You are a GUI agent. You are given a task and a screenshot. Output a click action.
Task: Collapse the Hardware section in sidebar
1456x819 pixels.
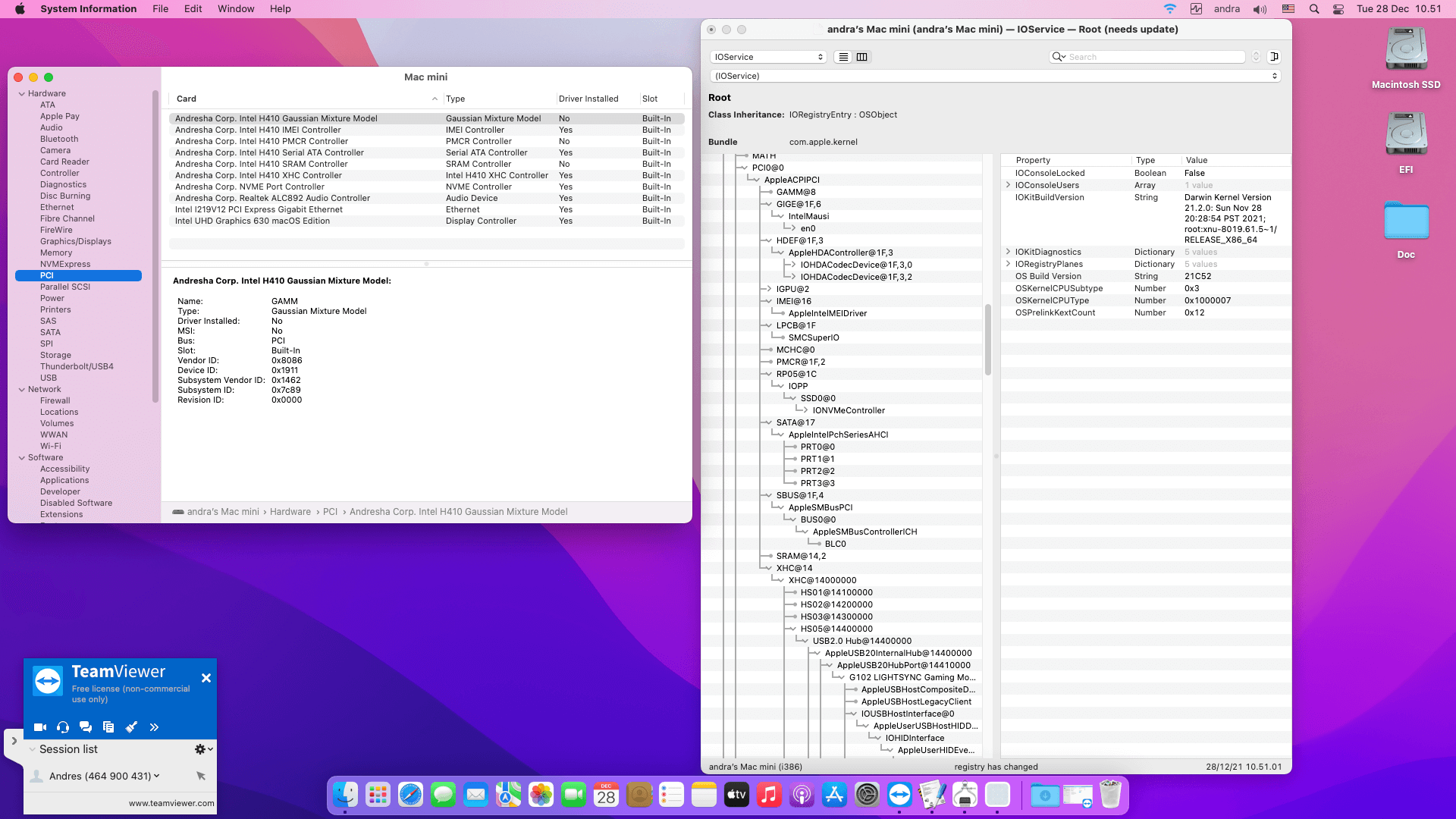[21, 94]
